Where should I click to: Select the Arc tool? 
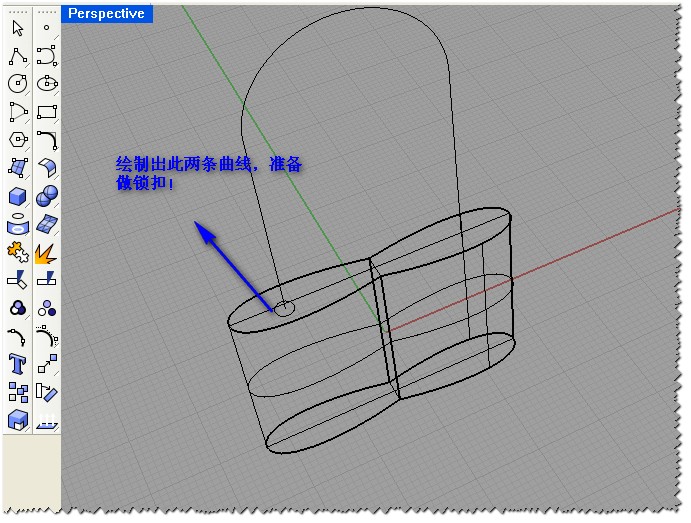tap(18, 112)
